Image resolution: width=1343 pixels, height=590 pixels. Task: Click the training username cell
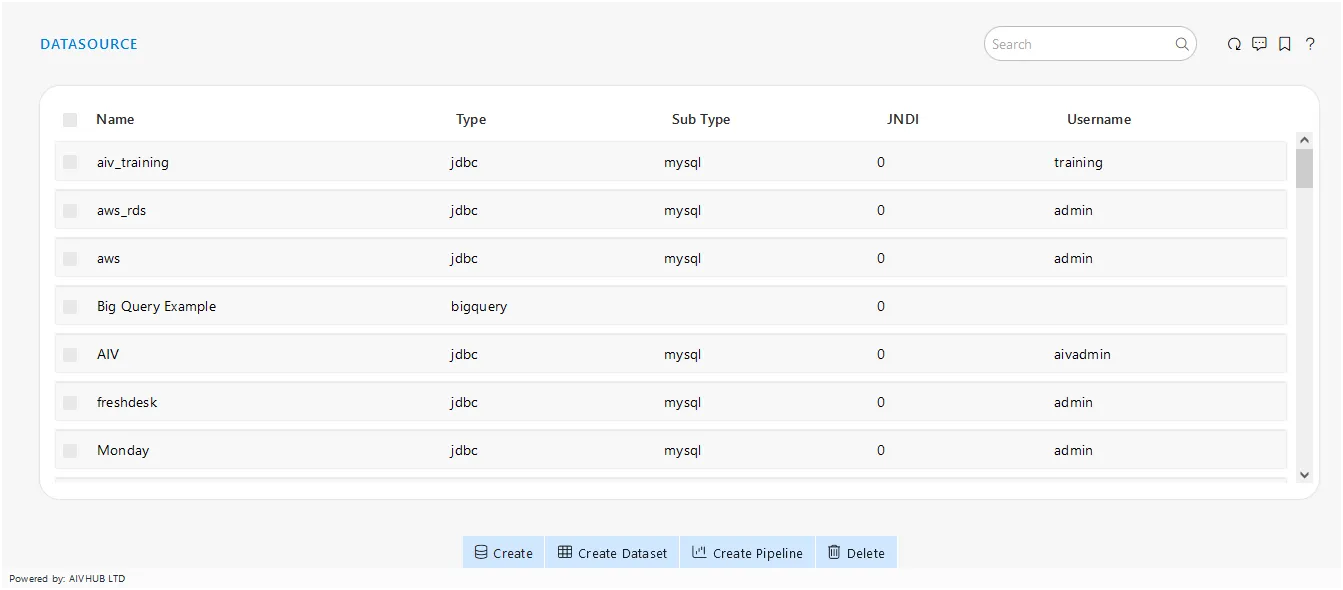click(1078, 162)
